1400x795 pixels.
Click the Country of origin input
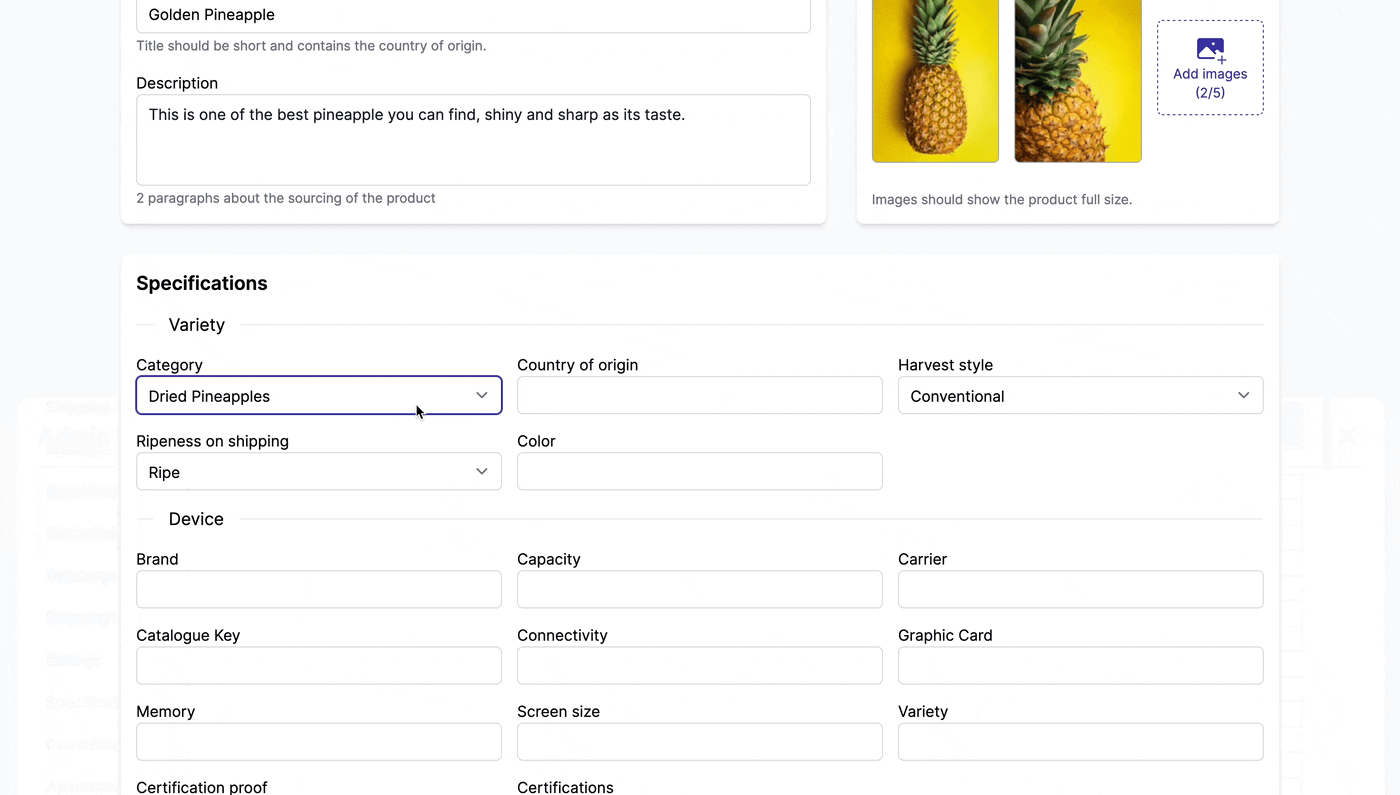[699, 396]
